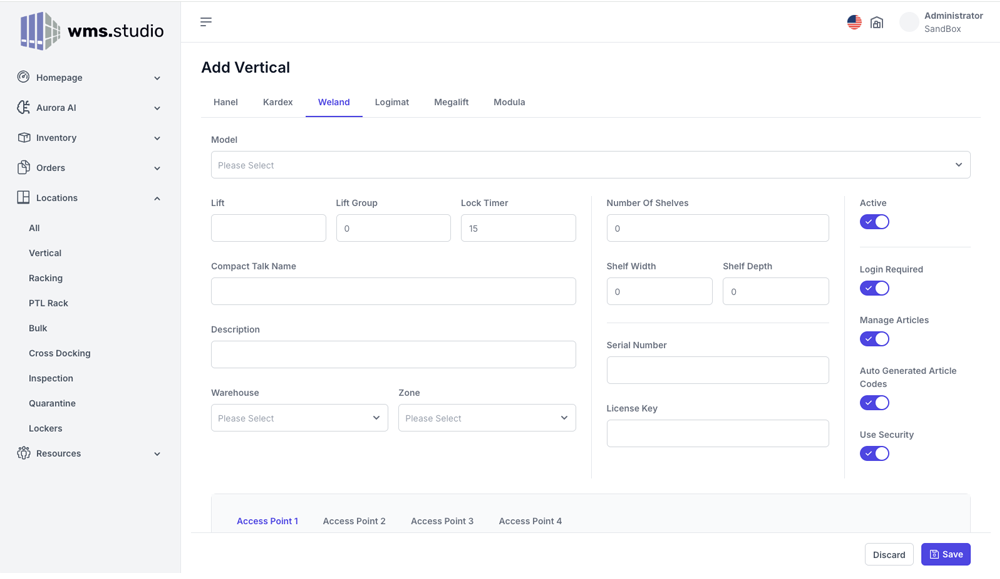The image size is (1000, 579).
Task: Click the Serial Number input field
Action: pyautogui.click(x=717, y=370)
